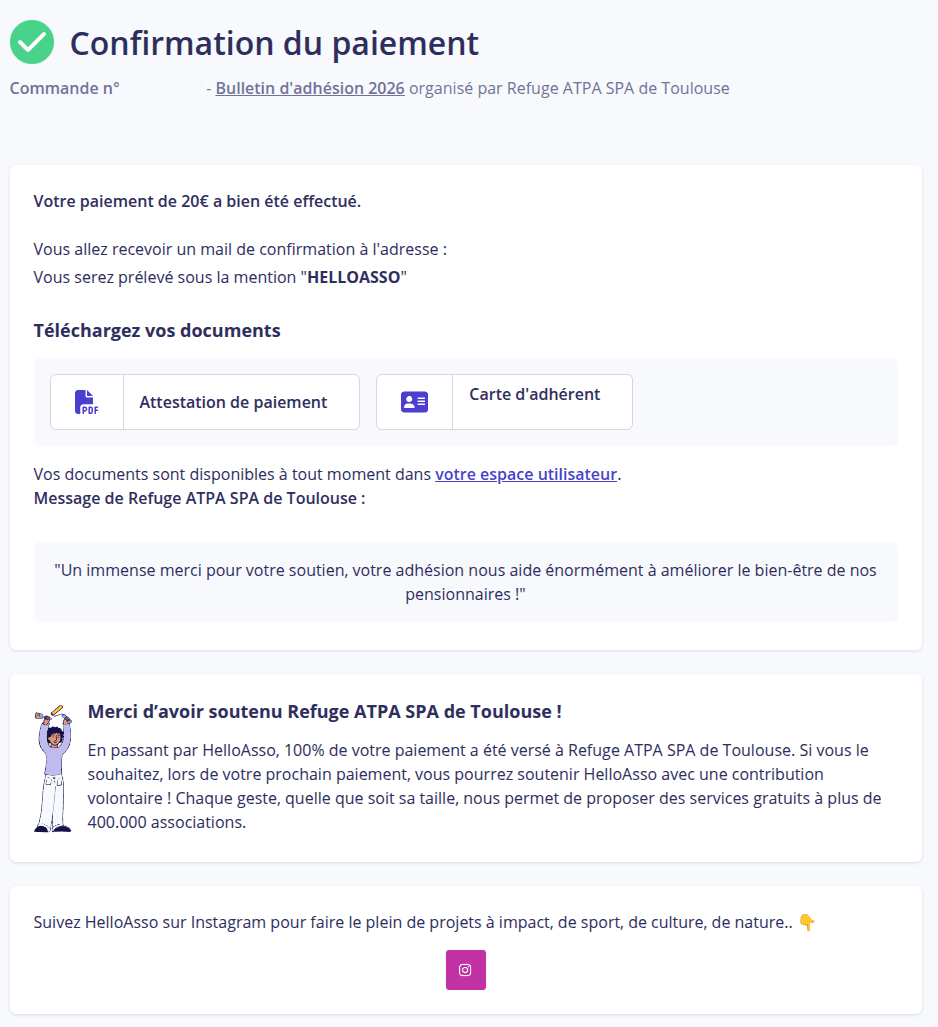The width and height of the screenshot is (938, 1027).
Task: Click the thank-you message from Refuge ATPA SPA
Action: [x=465, y=580]
